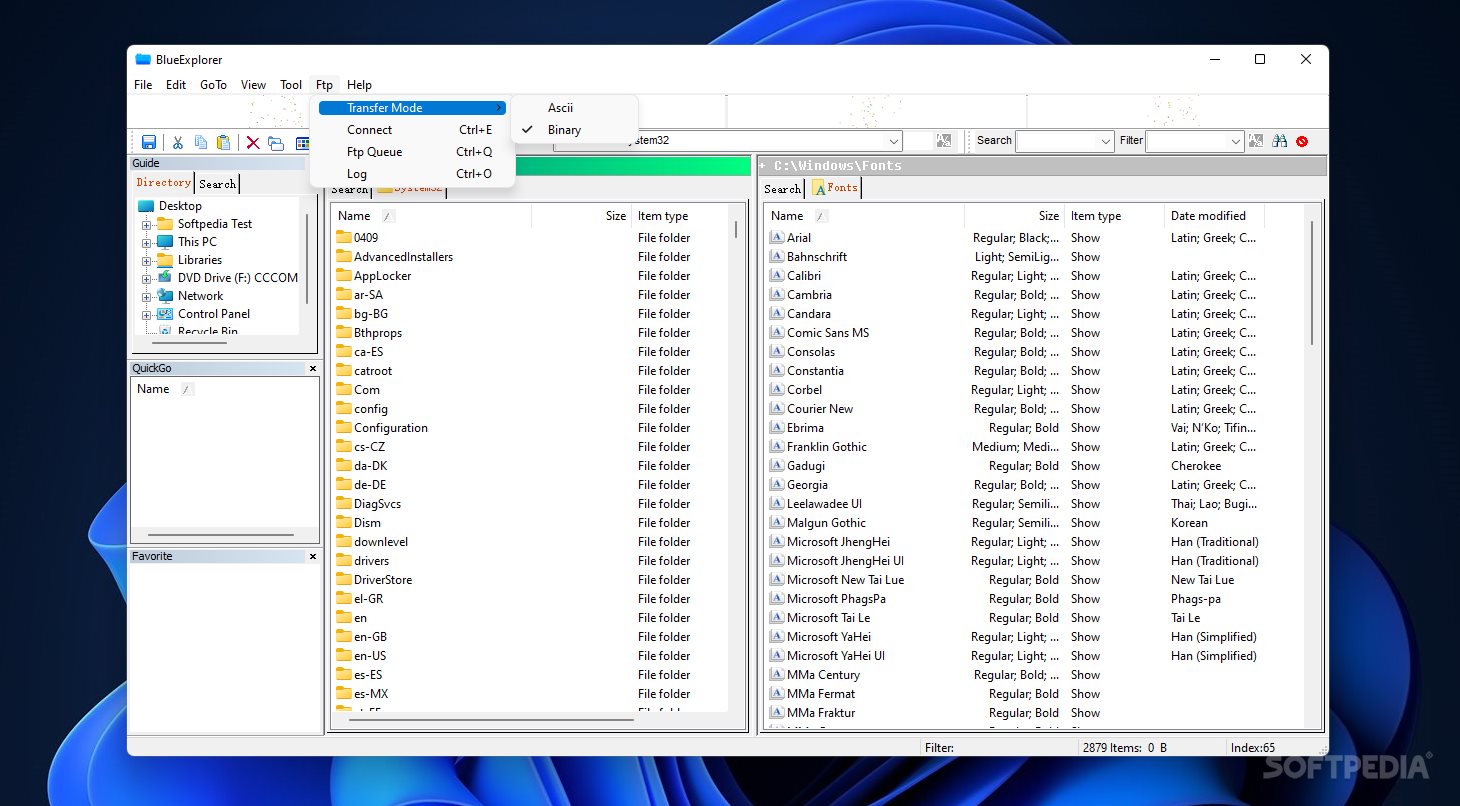Switch to Search tab in Guide panel
The image size is (1460, 806).
point(217,184)
